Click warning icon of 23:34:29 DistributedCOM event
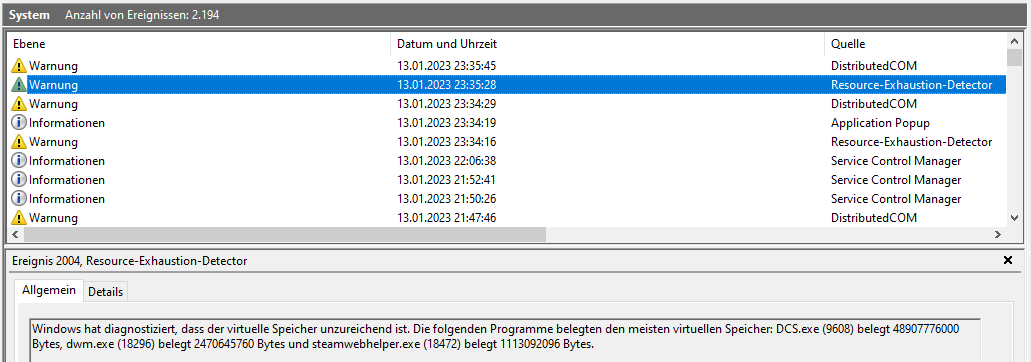The height and width of the screenshot is (362, 1031). [19, 104]
